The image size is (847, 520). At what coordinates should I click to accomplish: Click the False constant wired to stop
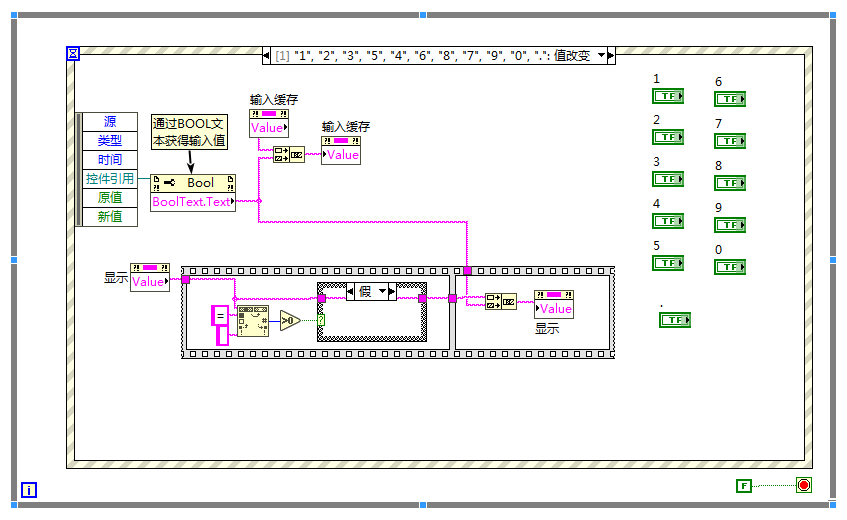(744, 486)
